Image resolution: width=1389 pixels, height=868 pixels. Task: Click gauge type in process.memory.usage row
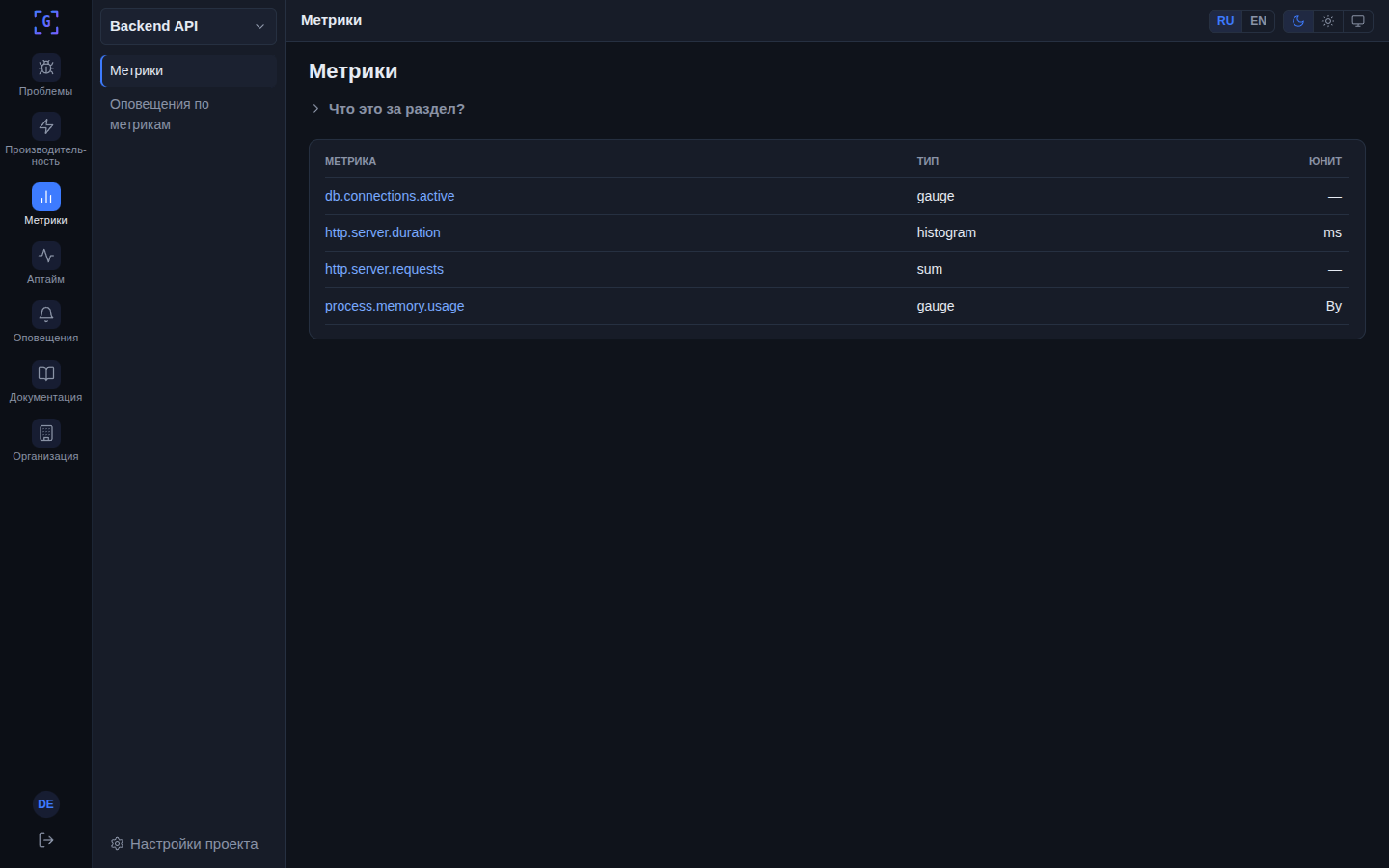point(936,306)
